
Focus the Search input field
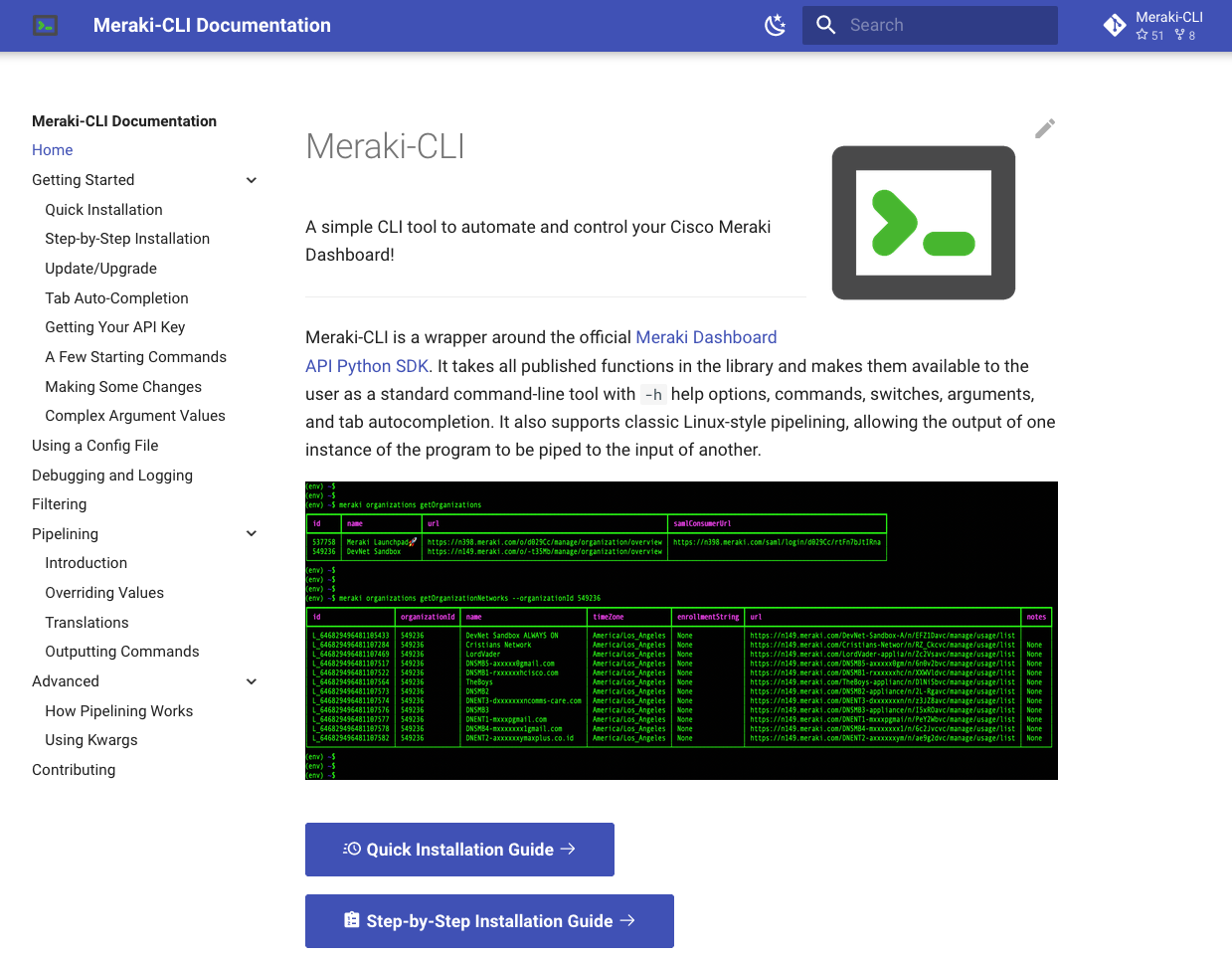click(930, 26)
